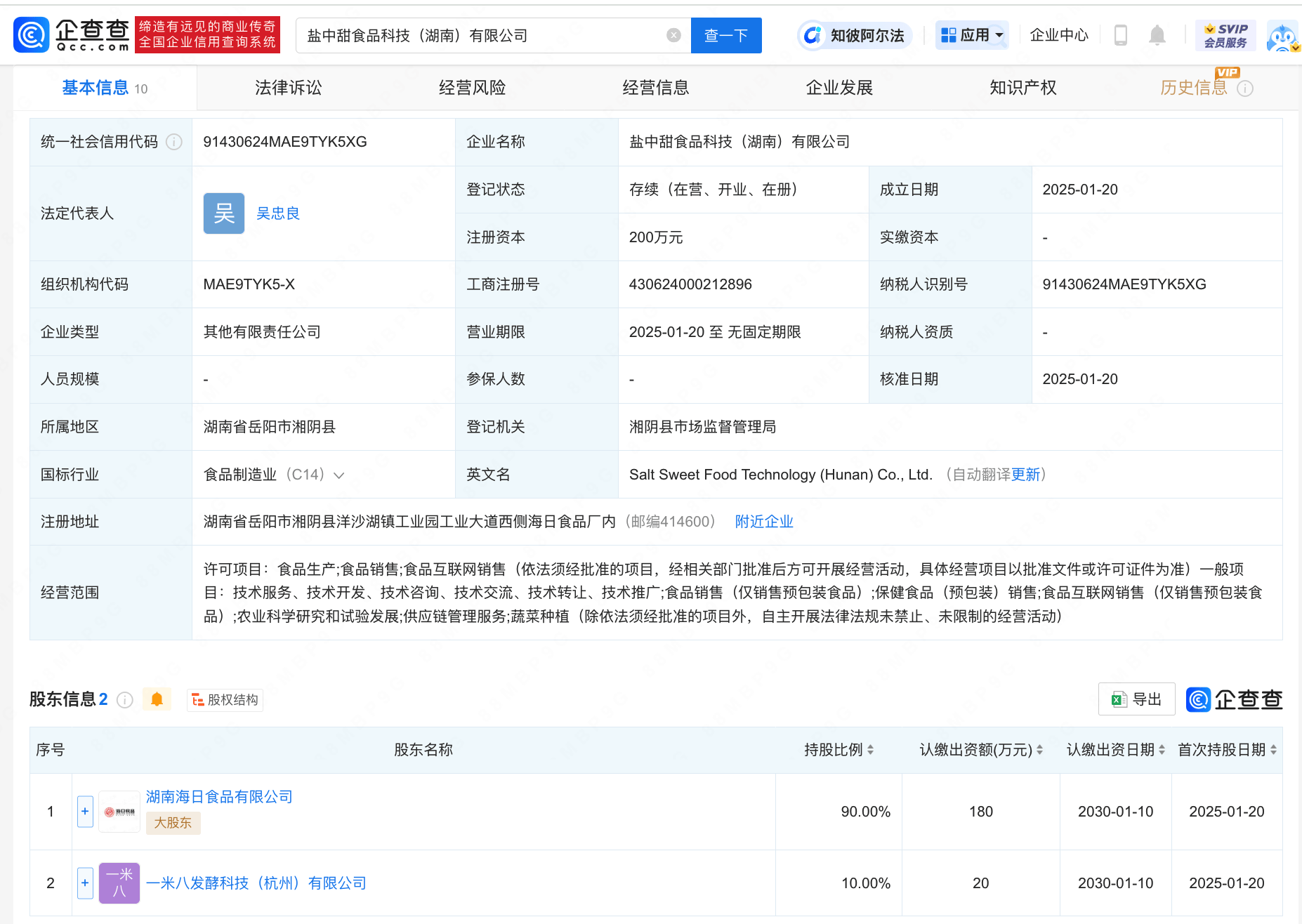Image resolution: width=1302 pixels, height=924 pixels.
Task: Open notifications bell in header
Action: (1157, 35)
